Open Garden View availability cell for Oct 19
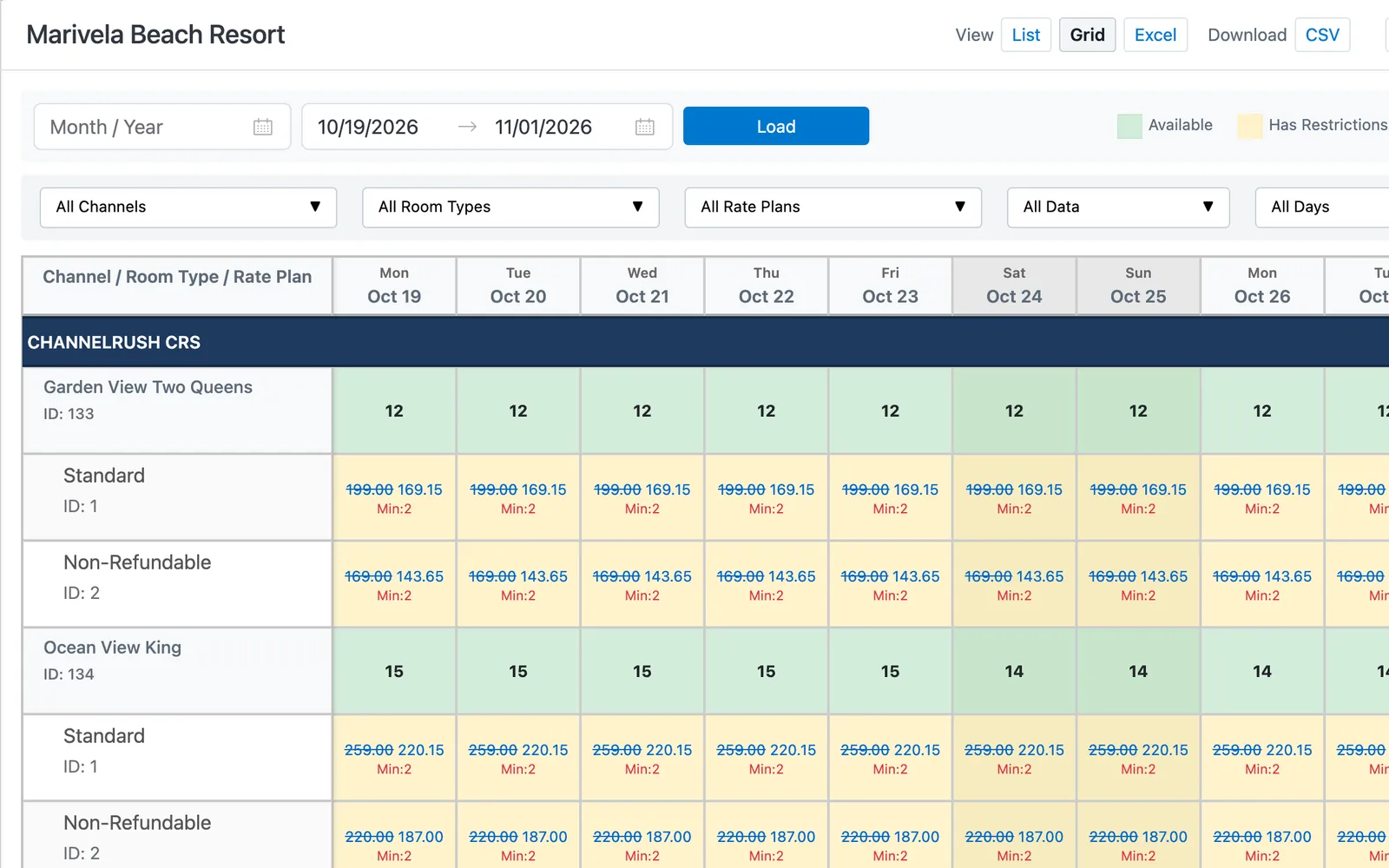Image resolution: width=1389 pixels, height=868 pixels. coord(394,411)
